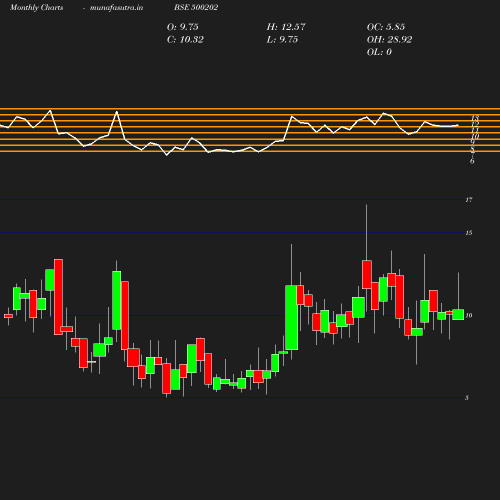Click the 'BSE 500202' symbol label
Viewport: 500px width, 500px height.
196,7
